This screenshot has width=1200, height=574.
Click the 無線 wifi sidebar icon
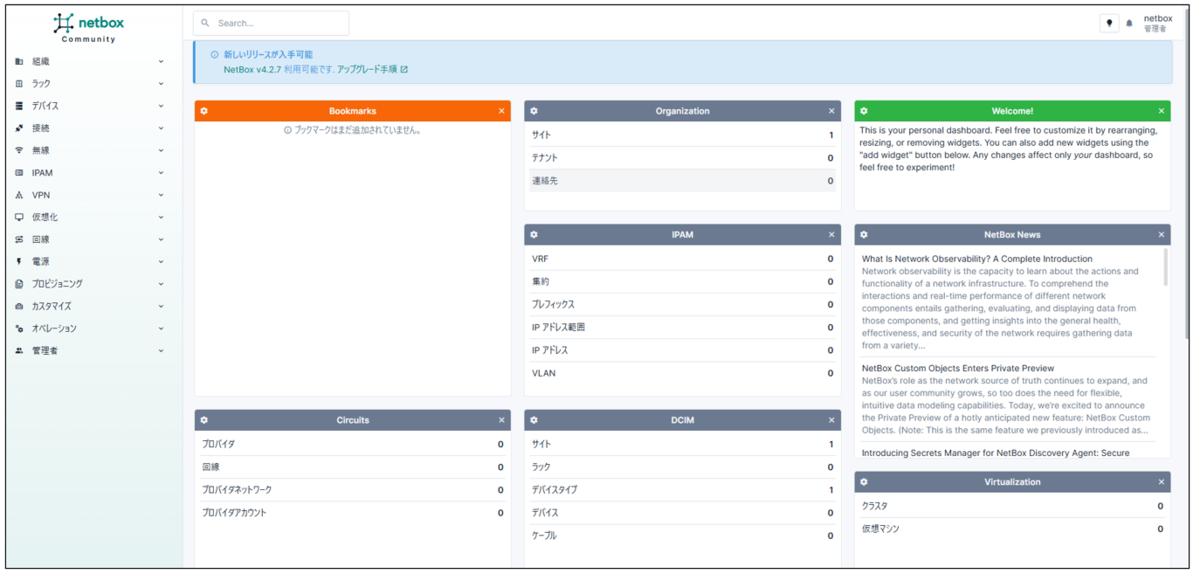(19, 150)
